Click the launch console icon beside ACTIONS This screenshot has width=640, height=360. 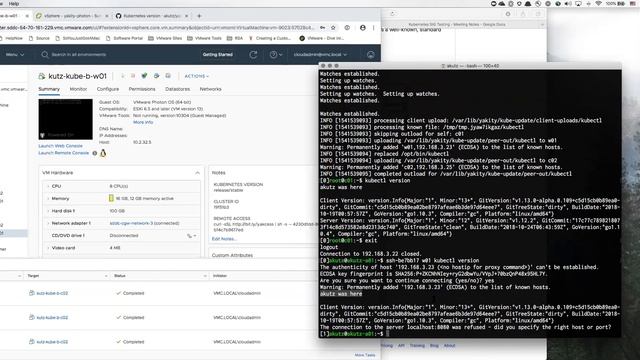coord(168,76)
